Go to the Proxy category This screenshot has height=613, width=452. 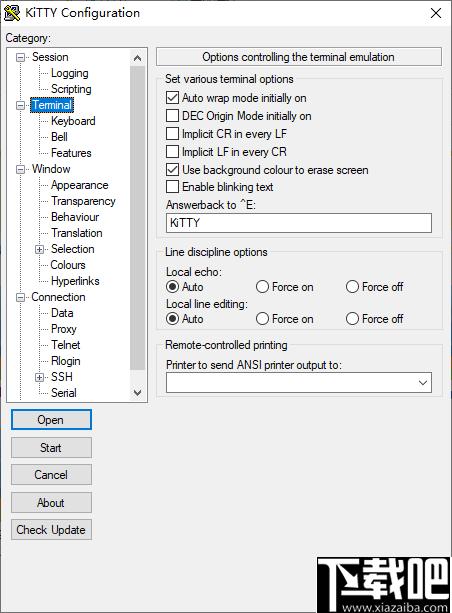pyautogui.click(x=64, y=329)
